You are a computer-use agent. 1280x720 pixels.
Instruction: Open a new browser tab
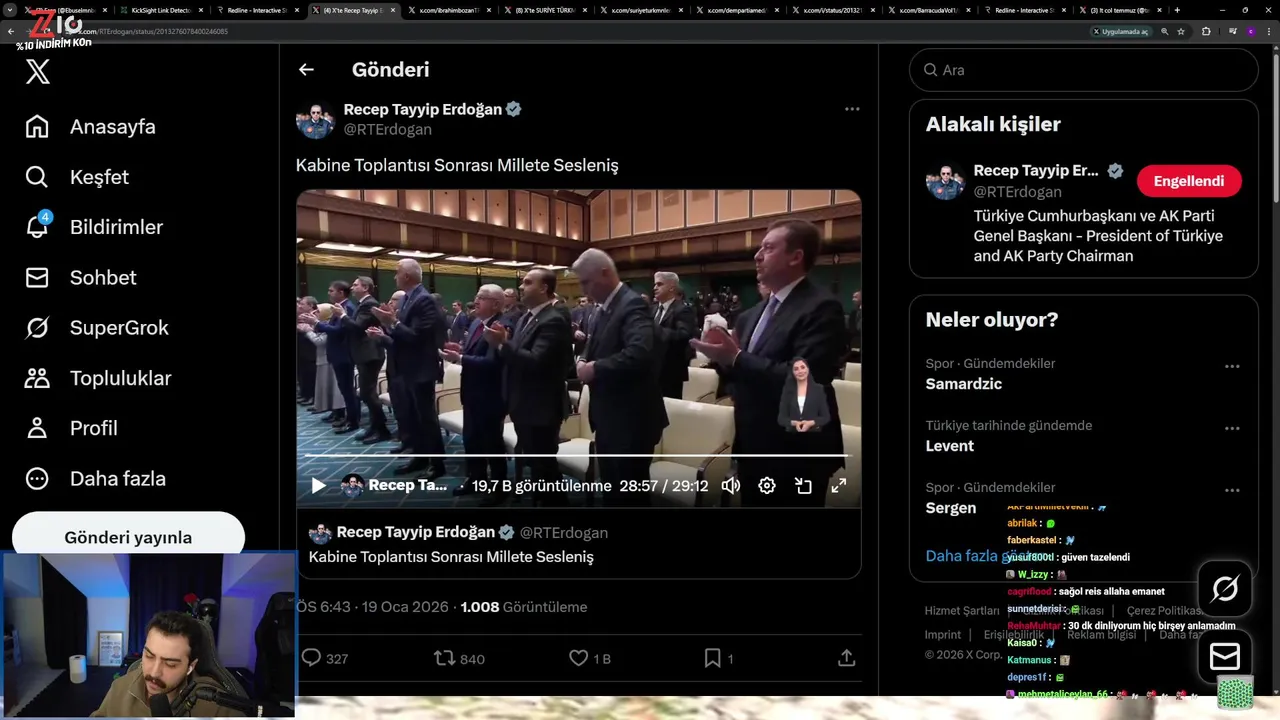1177,10
